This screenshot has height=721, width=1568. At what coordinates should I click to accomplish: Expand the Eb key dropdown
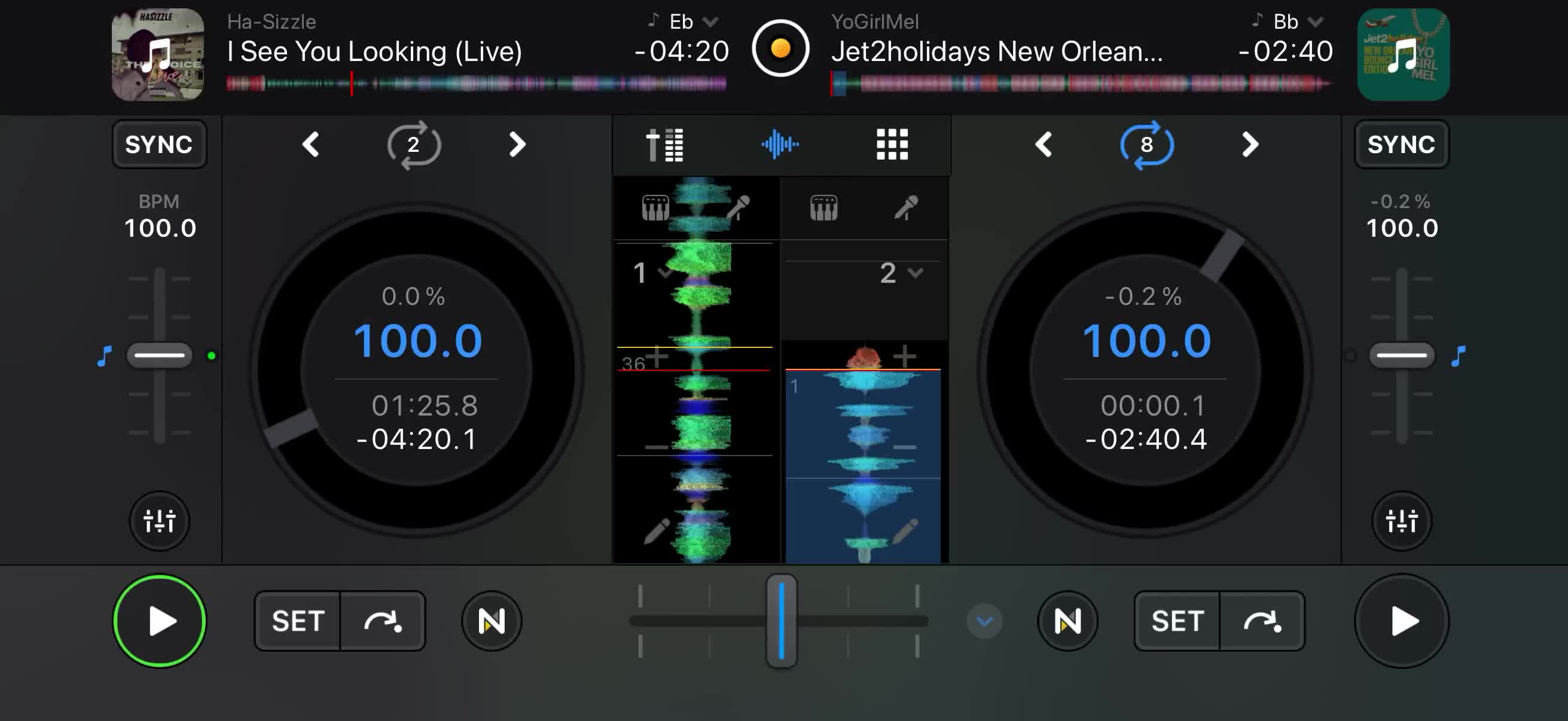(x=710, y=22)
